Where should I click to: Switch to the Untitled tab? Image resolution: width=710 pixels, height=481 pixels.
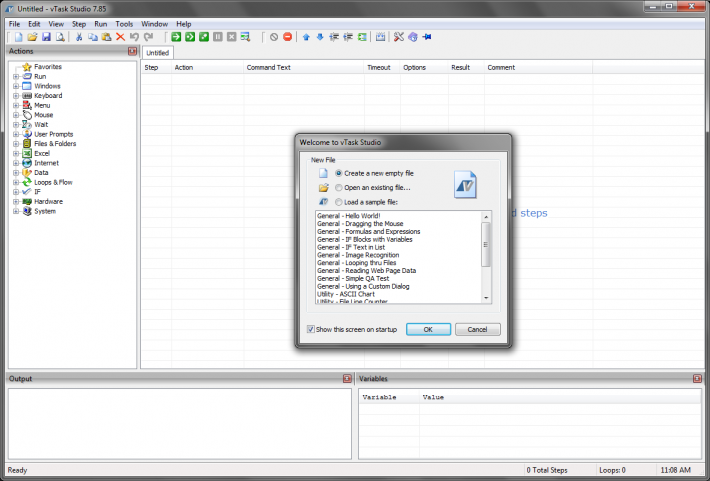(x=158, y=53)
